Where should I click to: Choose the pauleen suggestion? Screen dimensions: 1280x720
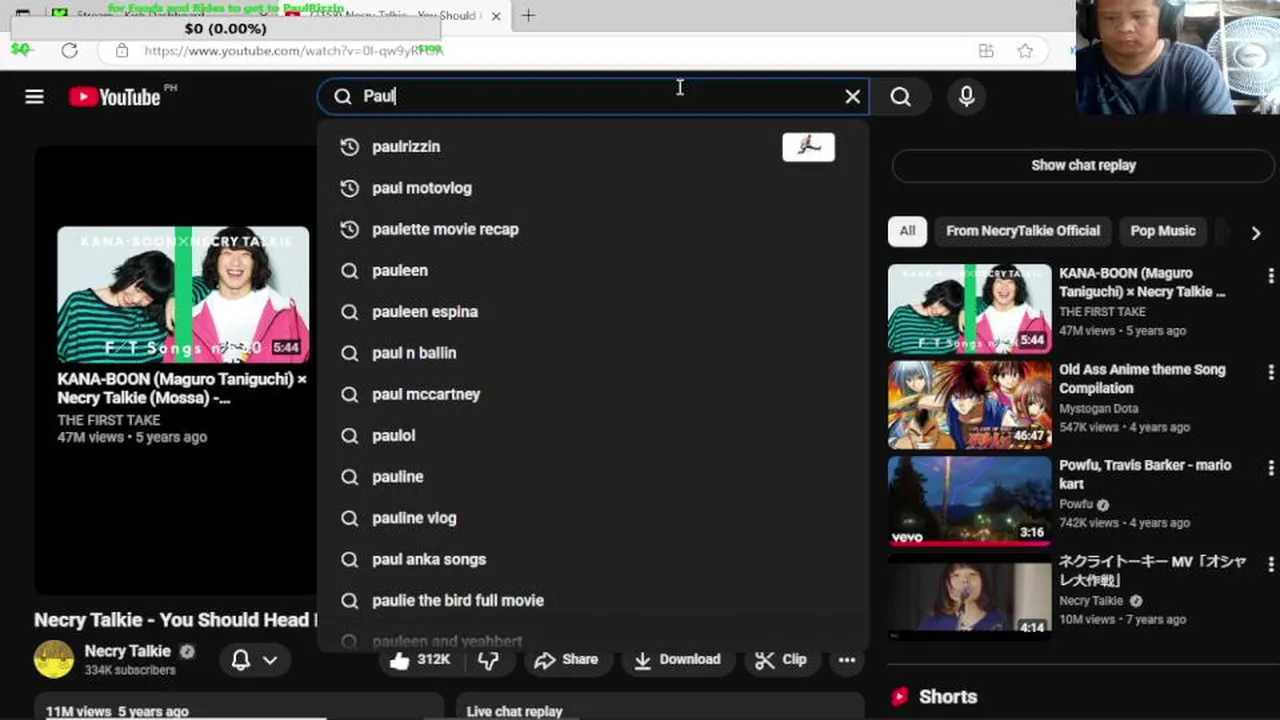click(x=593, y=270)
